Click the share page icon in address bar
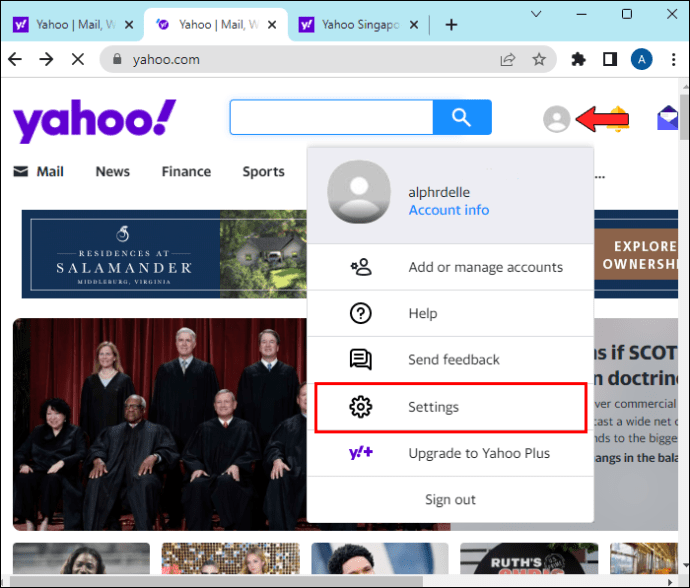Image resolution: width=690 pixels, height=588 pixels. tap(508, 59)
